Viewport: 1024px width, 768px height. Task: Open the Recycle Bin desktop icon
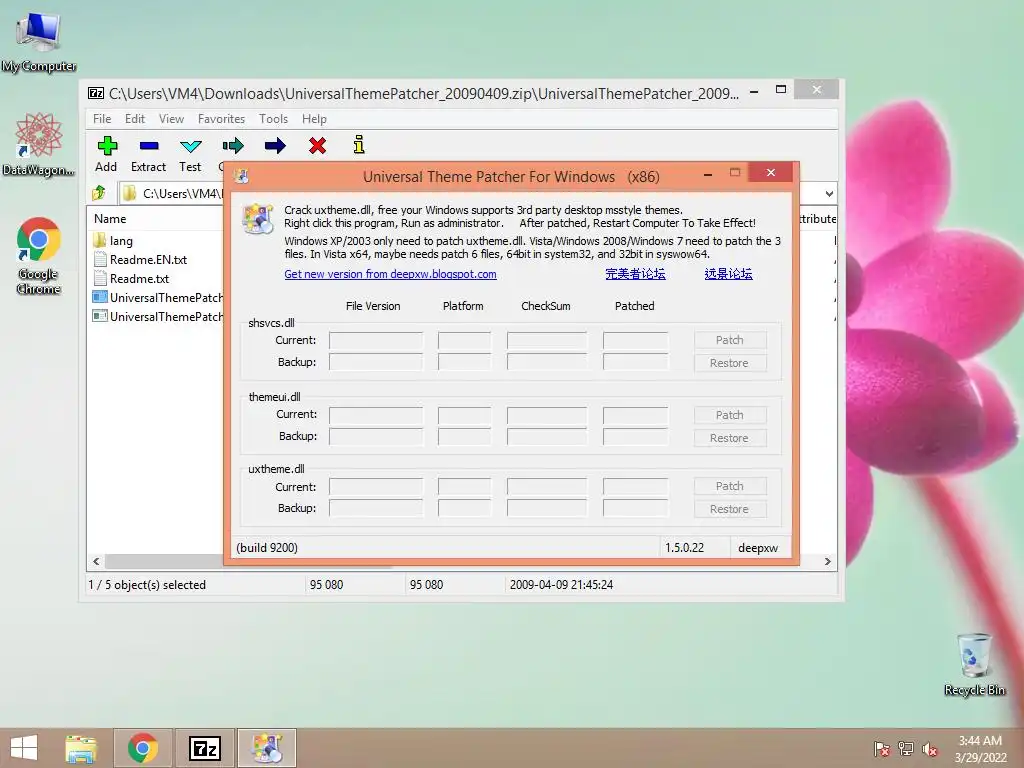click(974, 665)
